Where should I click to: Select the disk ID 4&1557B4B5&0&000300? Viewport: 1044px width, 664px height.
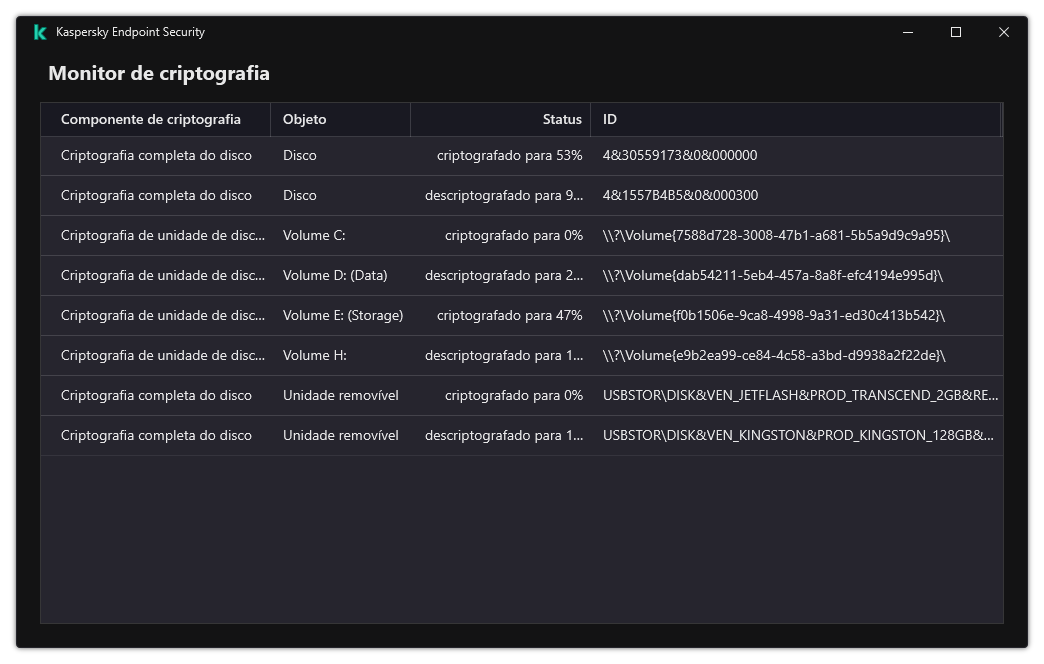pos(680,195)
